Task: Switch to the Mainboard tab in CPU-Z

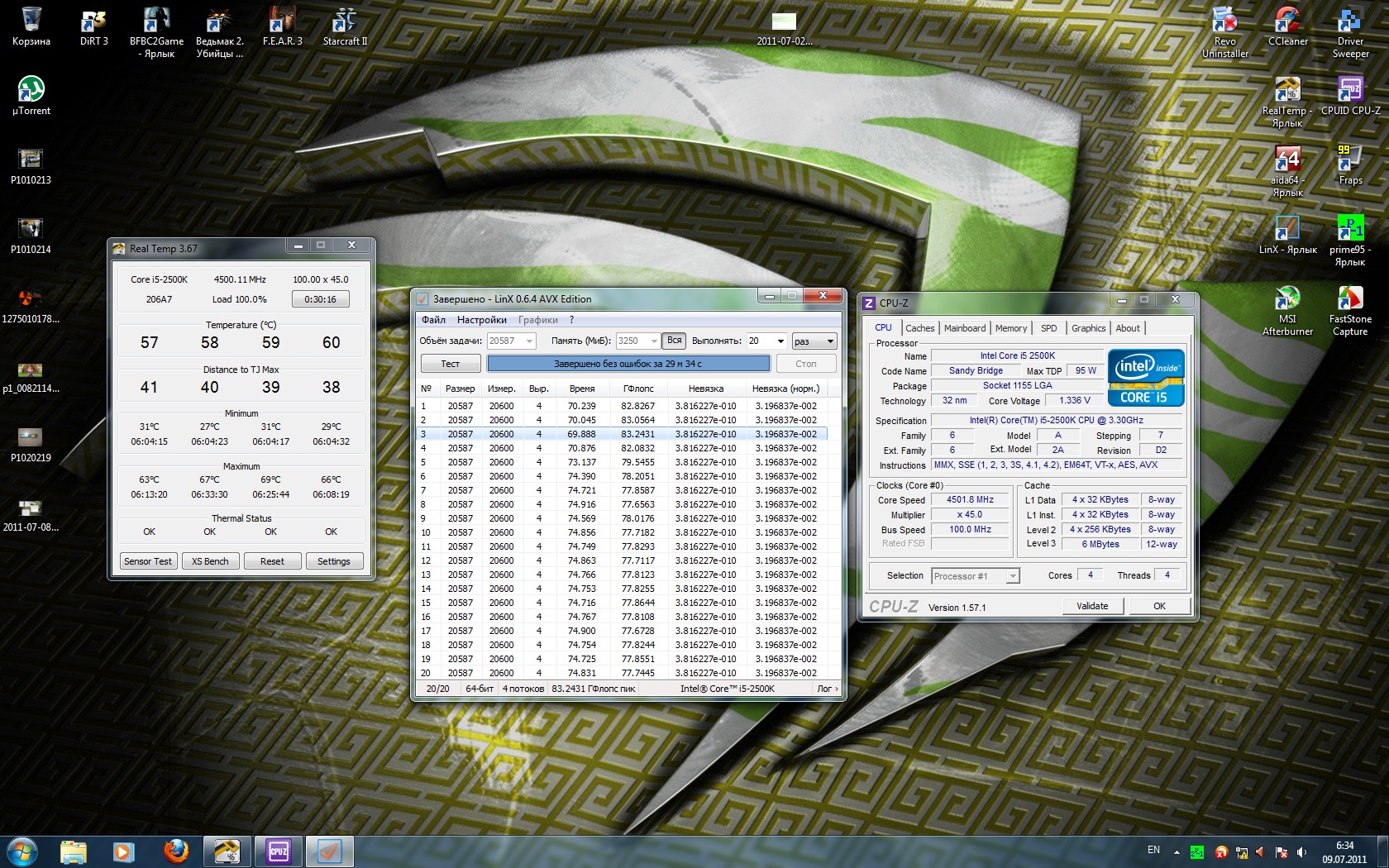Action: (965, 328)
